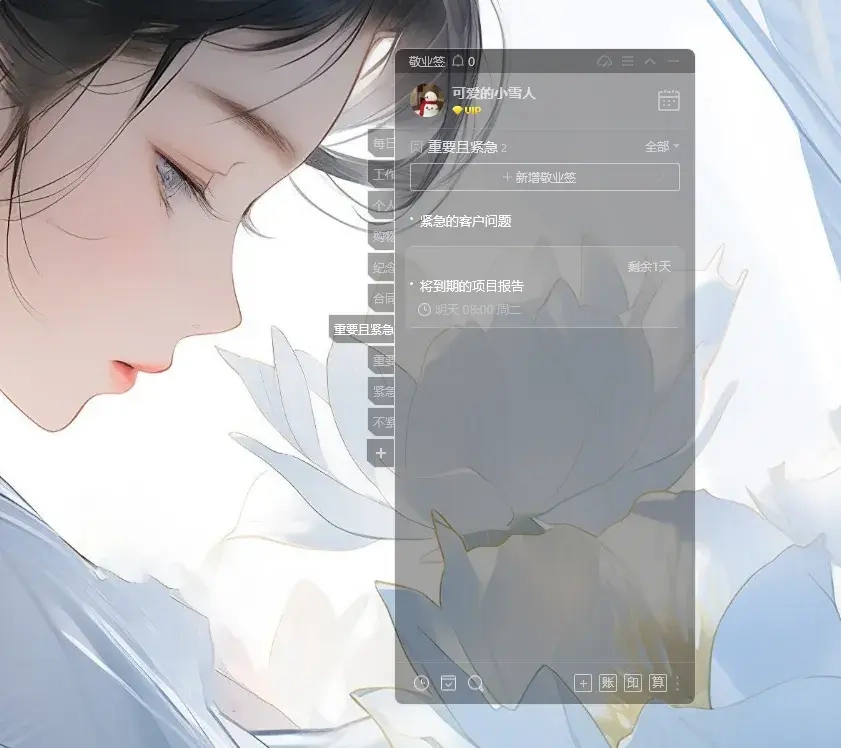Click the reminder time 明天 08:00 周二
841x748 pixels.
click(469, 309)
